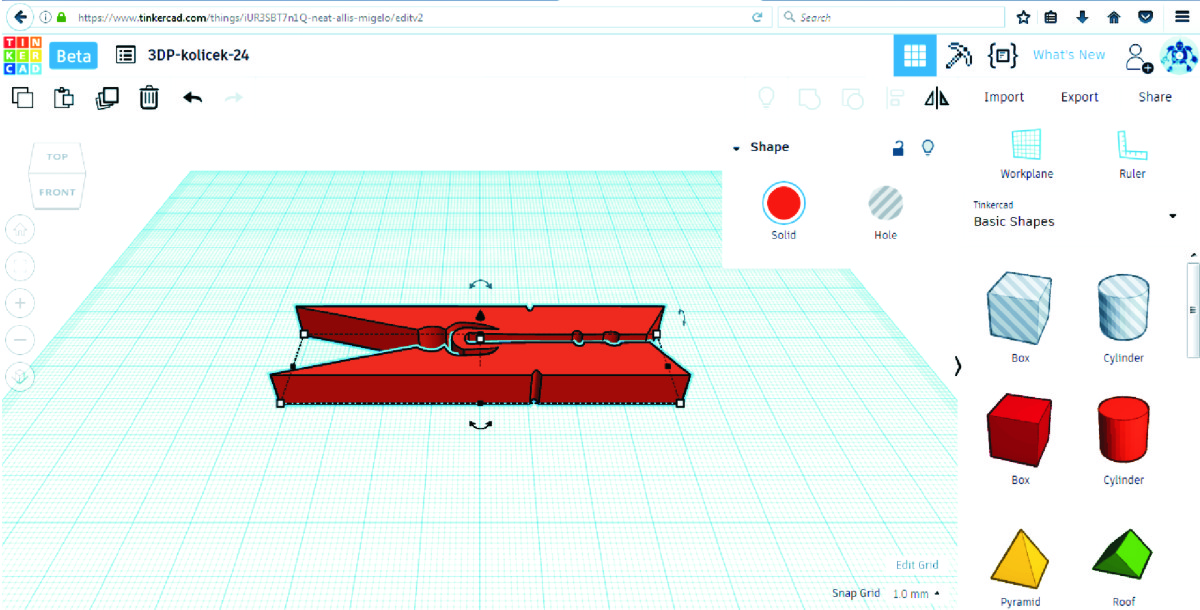Image resolution: width=1200 pixels, height=610 pixels.
Task: Click the Edit Grid button
Action: [917, 565]
